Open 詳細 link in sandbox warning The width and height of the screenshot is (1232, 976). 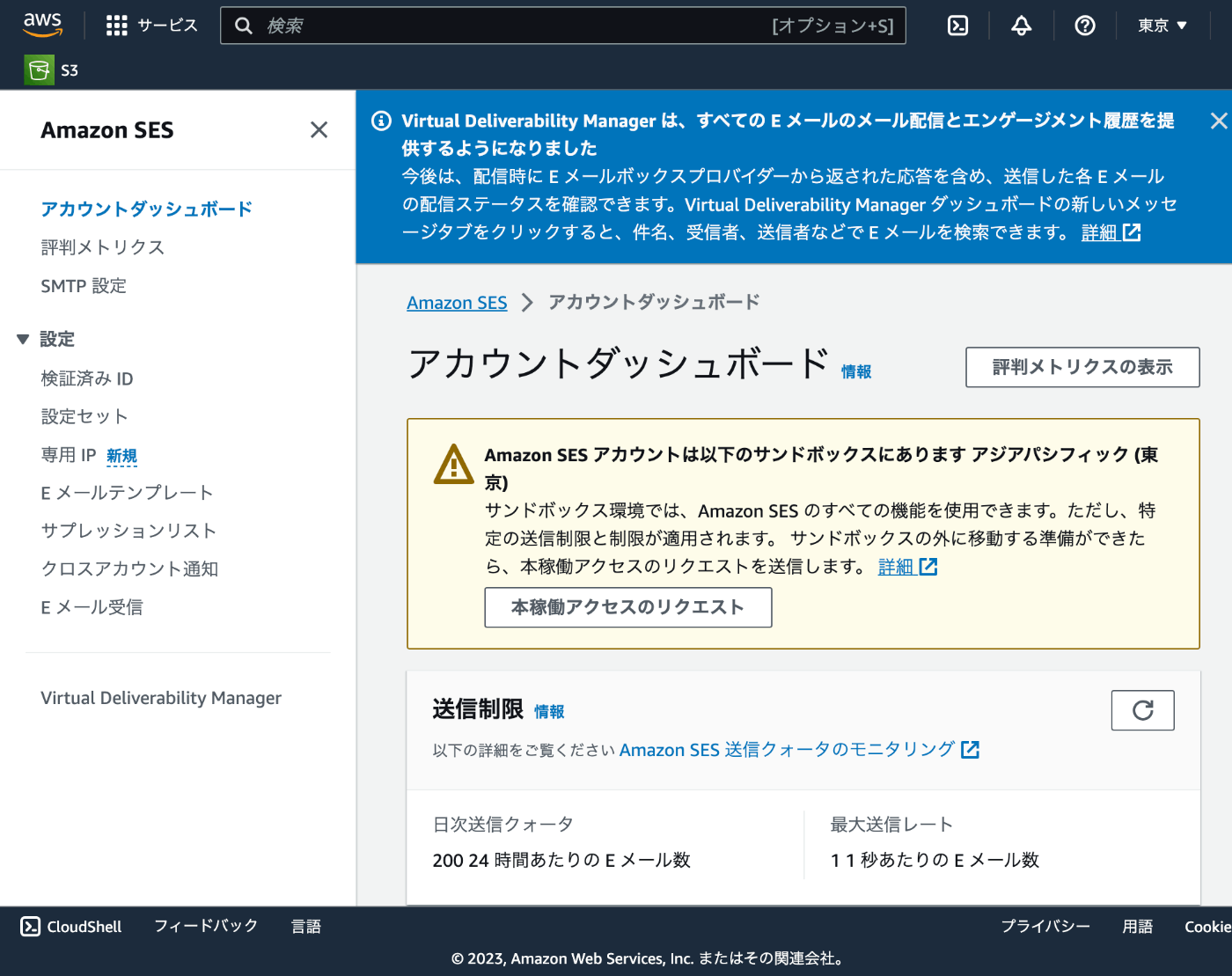click(907, 567)
